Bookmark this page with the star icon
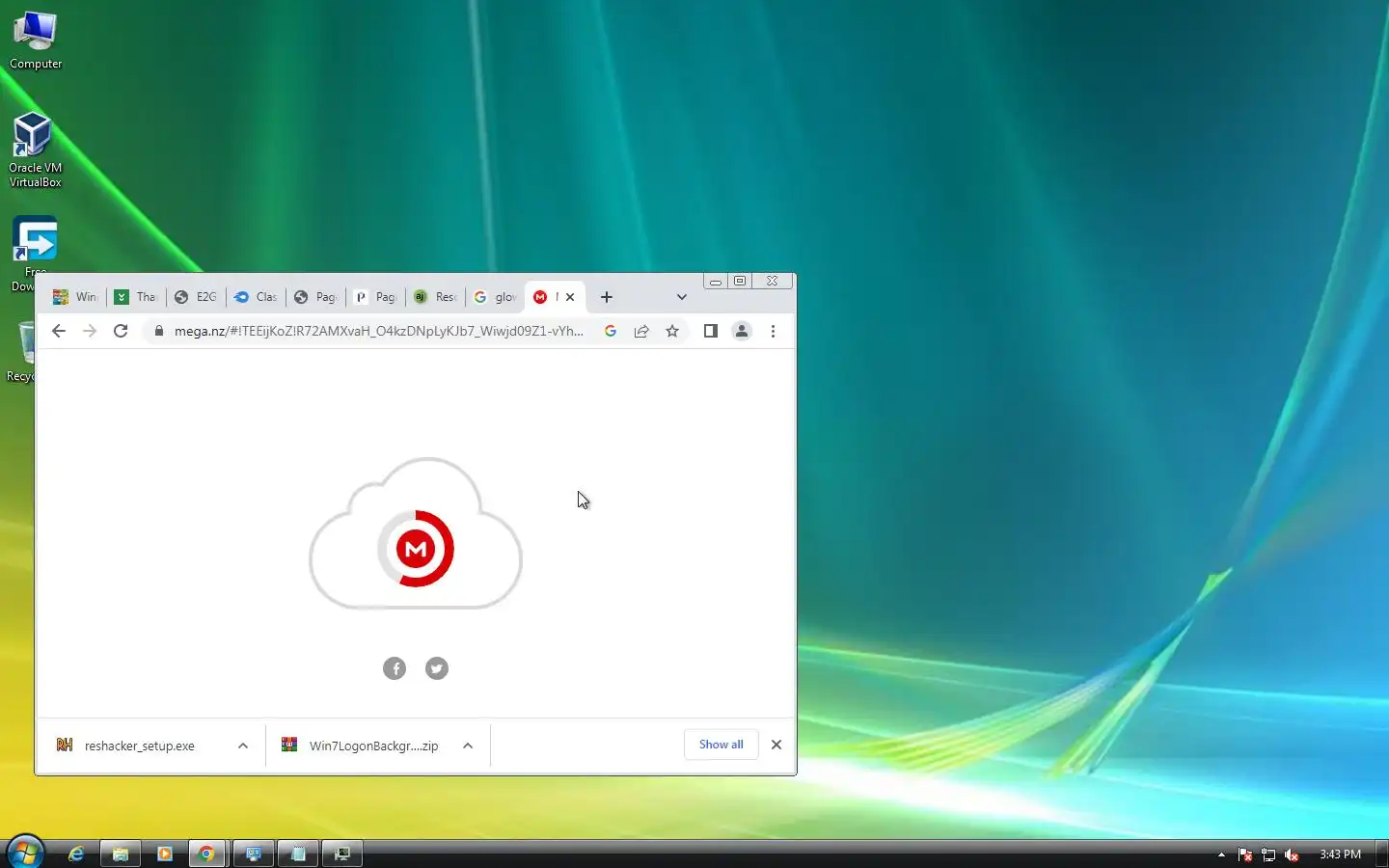Image resolution: width=1389 pixels, height=868 pixels. click(672, 331)
